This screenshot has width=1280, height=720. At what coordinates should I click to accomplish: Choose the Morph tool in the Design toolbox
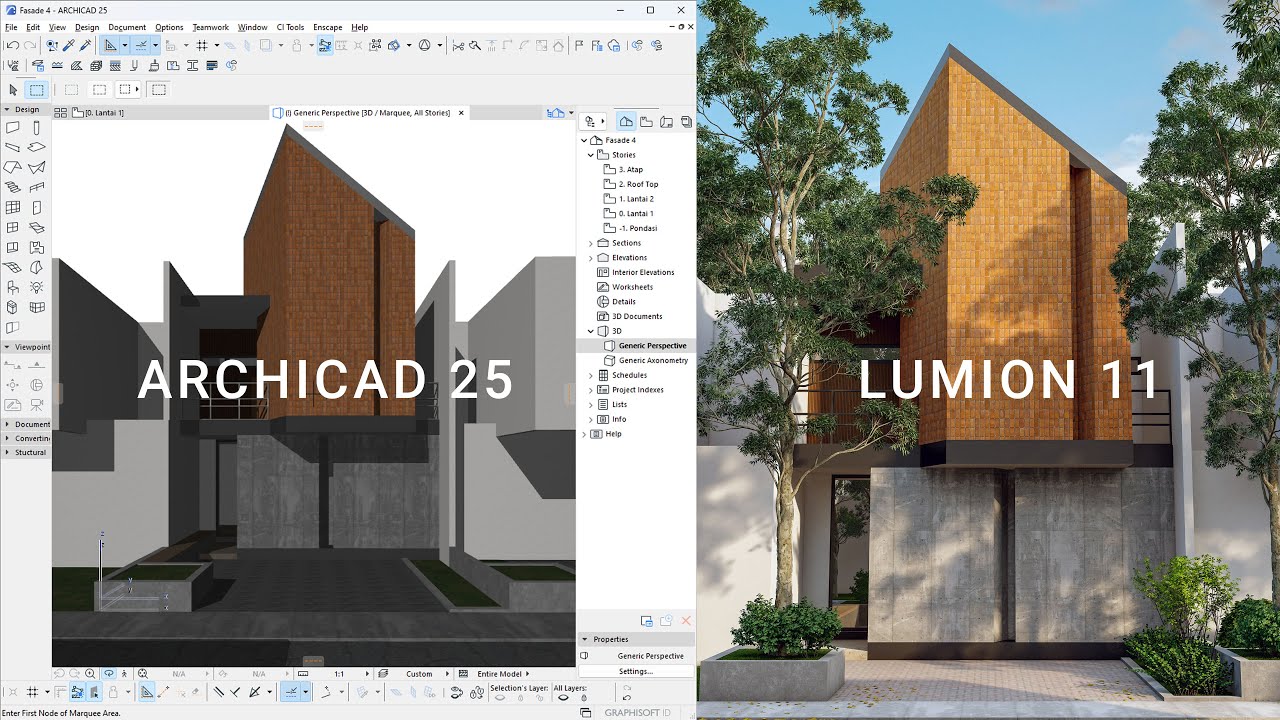37,268
